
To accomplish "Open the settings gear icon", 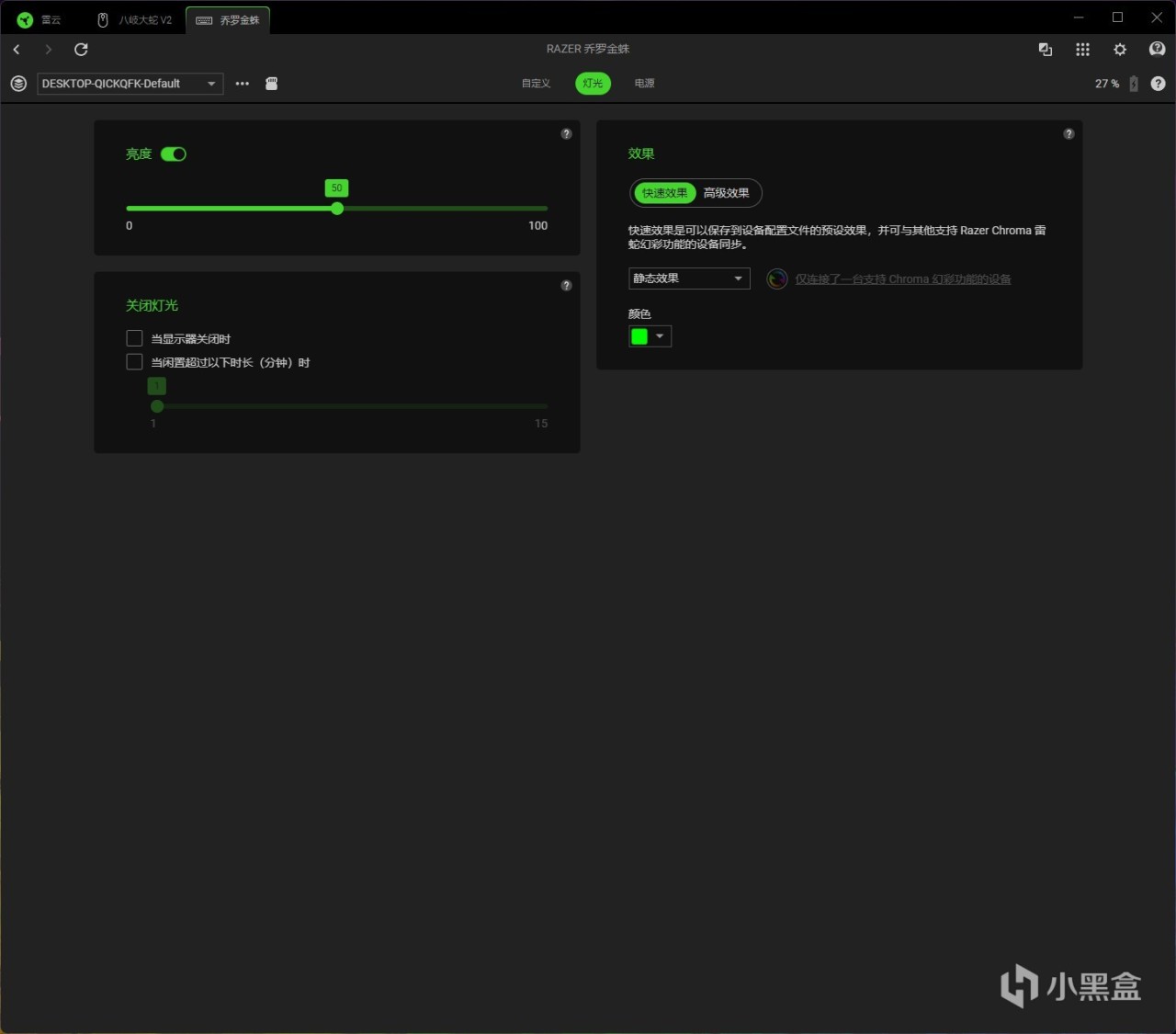I will tap(1120, 50).
